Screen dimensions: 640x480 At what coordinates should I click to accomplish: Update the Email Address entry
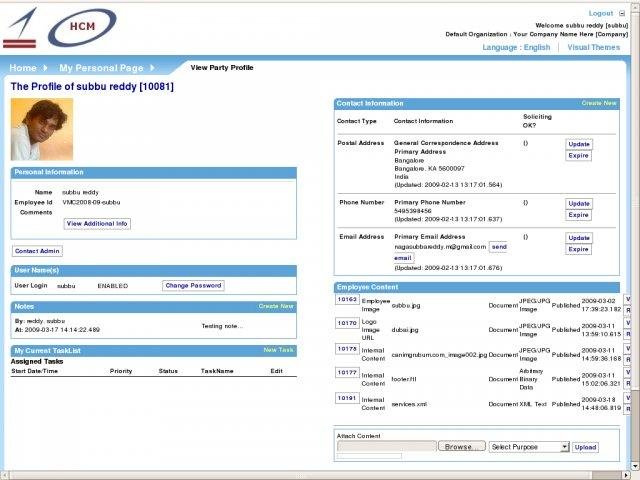(579, 238)
